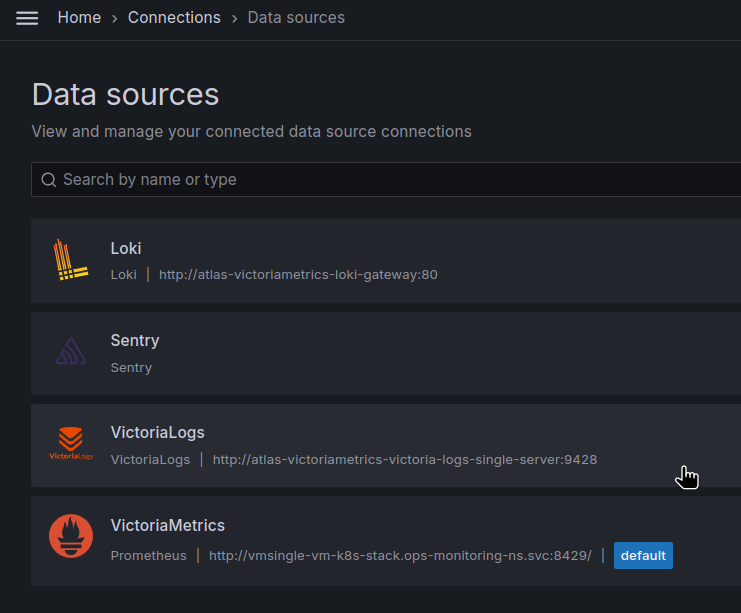Open the Sentry data source title
The height and width of the screenshot is (613, 741).
point(135,340)
